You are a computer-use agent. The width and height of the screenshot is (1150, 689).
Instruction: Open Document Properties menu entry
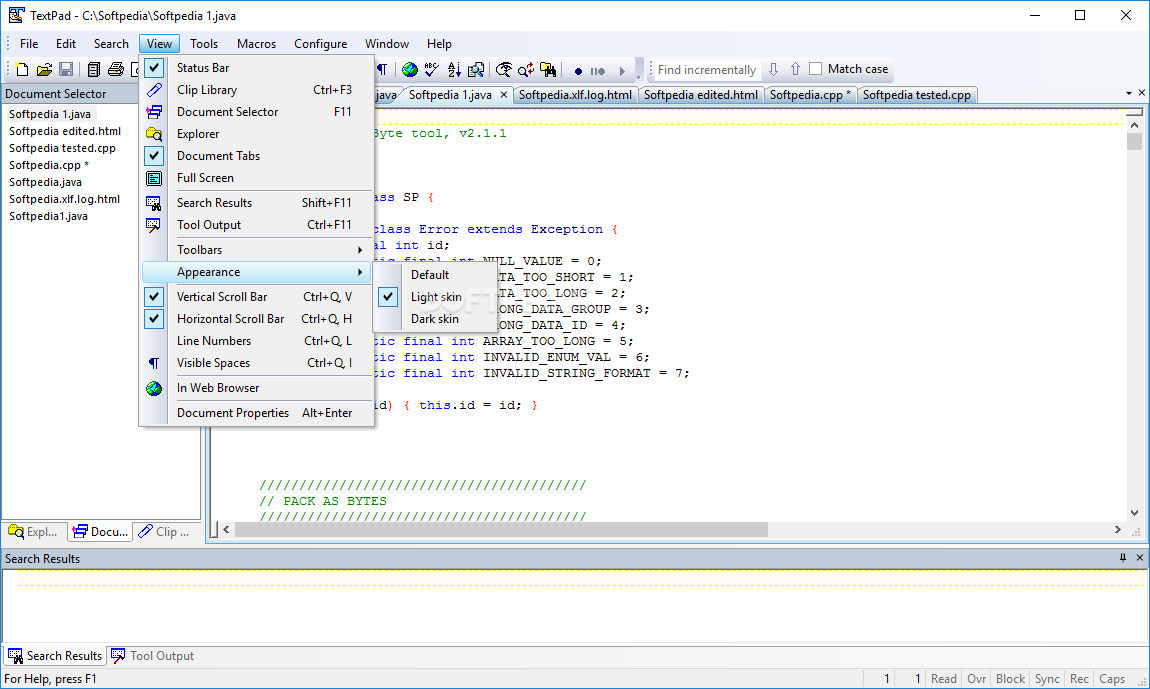[x=257, y=413]
